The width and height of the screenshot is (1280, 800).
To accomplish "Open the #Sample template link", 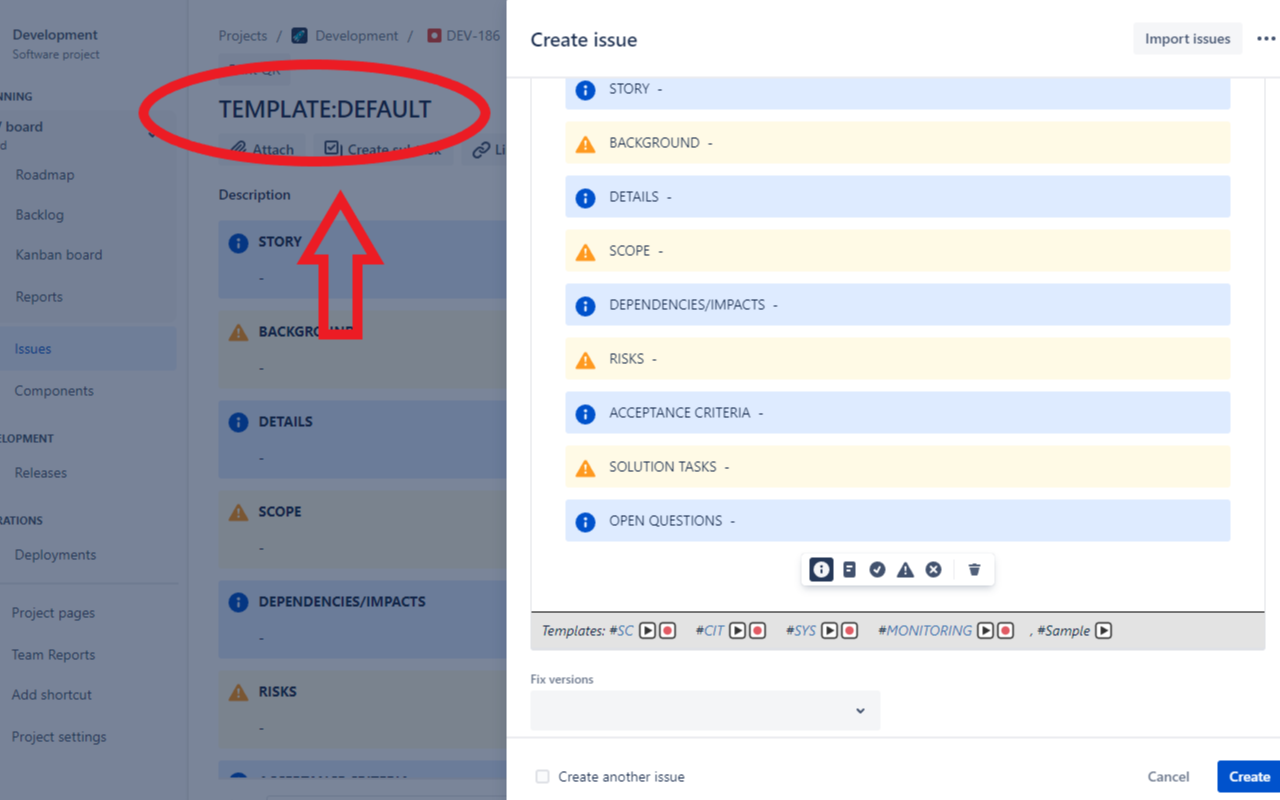I will pyautogui.click(x=1064, y=631).
